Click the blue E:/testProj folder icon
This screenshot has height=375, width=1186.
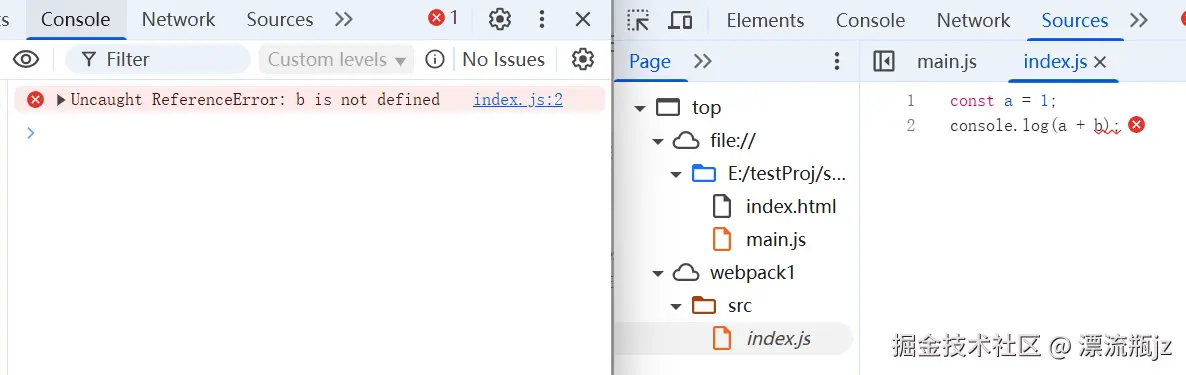(x=704, y=174)
